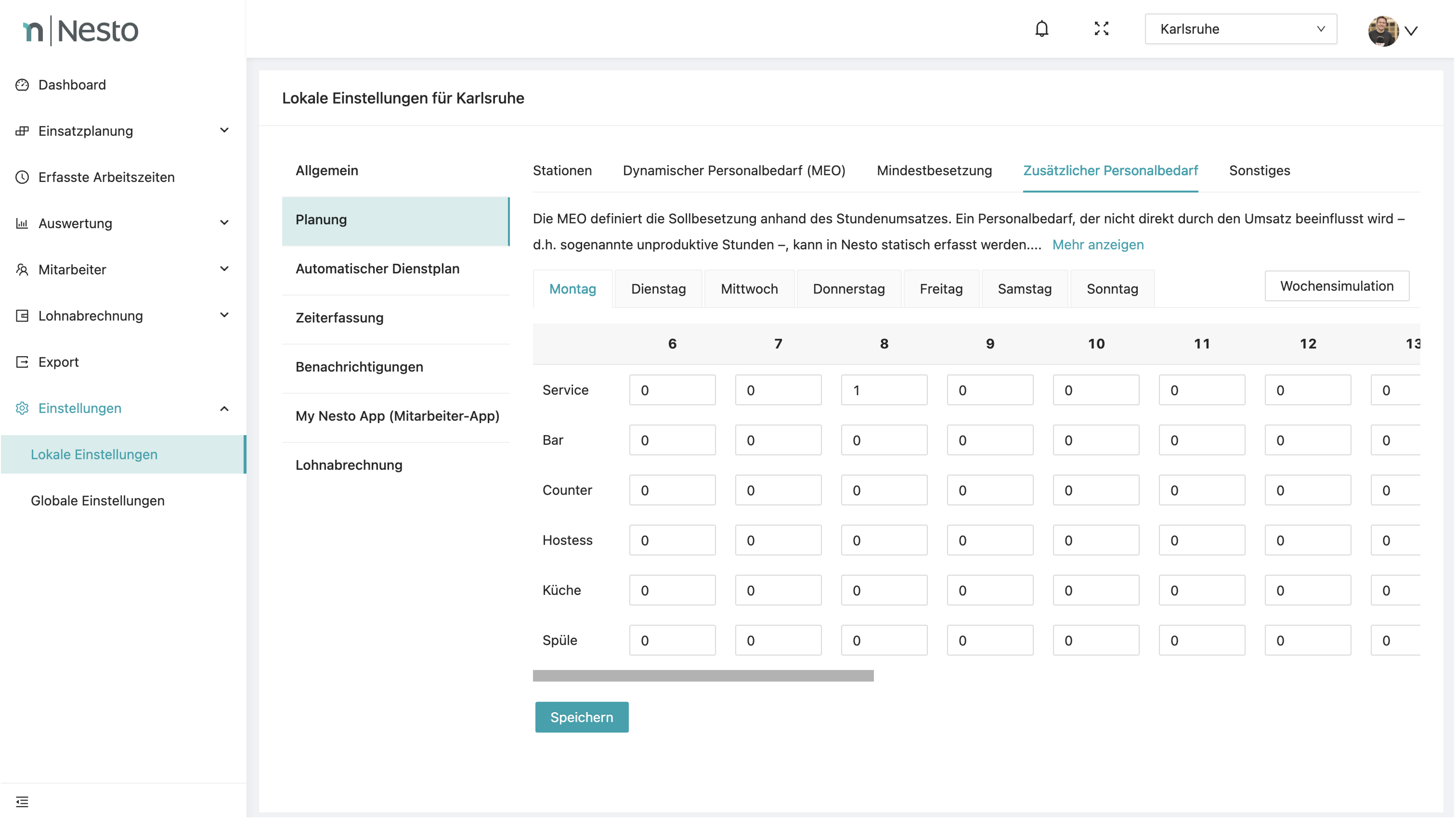Viewport: 1456px width, 825px height.
Task: Click the notification bell icon
Action: tap(1041, 29)
